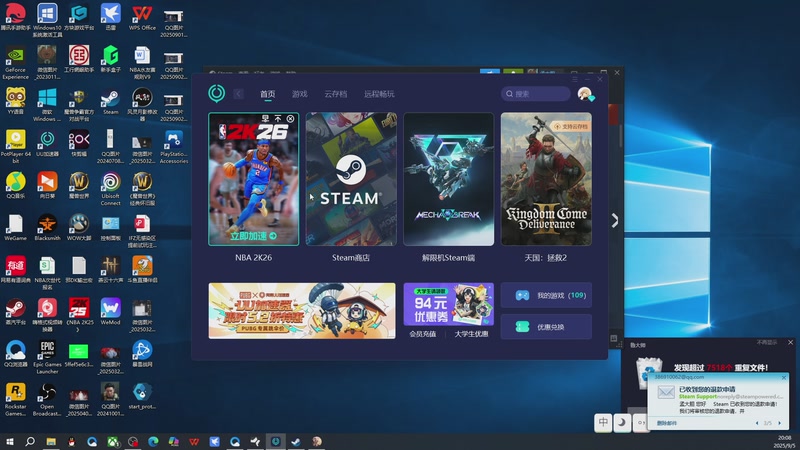Select the NBA 2K25 desktop shortcut
The width and height of the screenshot is (800, 450).
[79, 315]
